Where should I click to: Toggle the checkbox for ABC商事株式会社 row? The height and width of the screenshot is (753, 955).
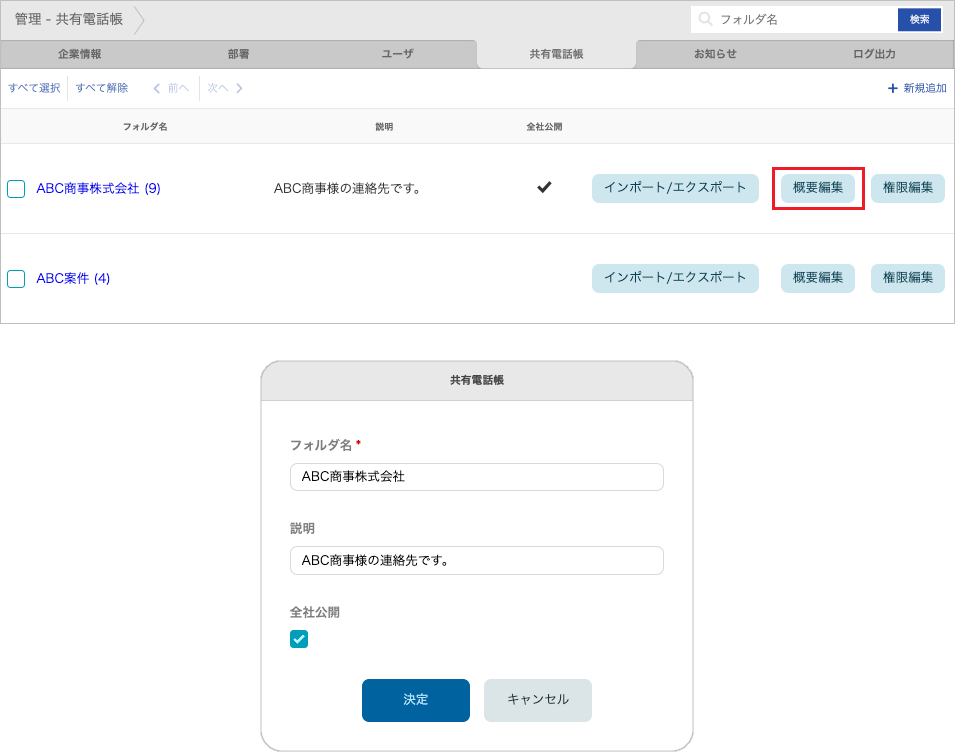[16, 188]
